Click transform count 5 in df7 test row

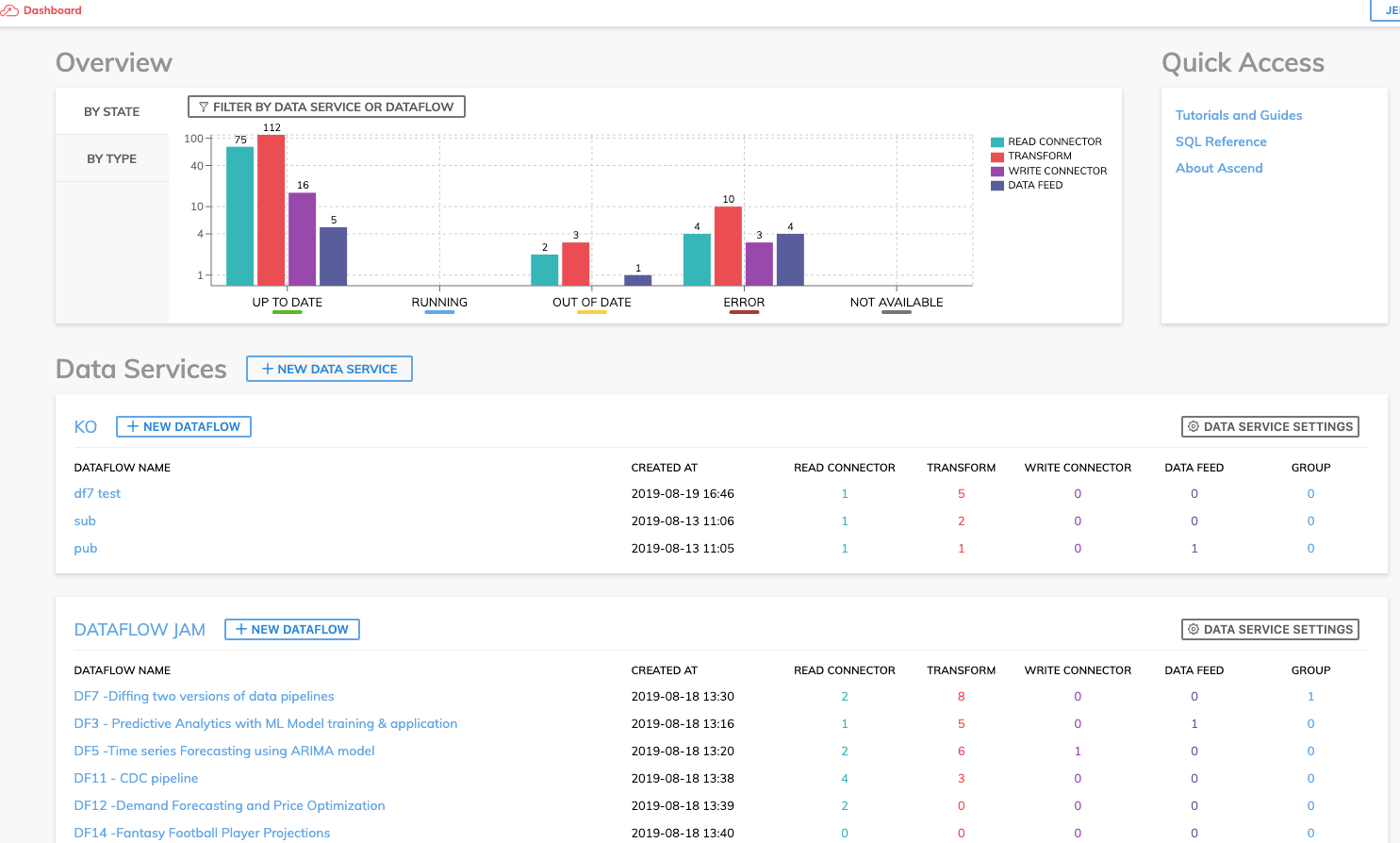(x=962, y=494)
